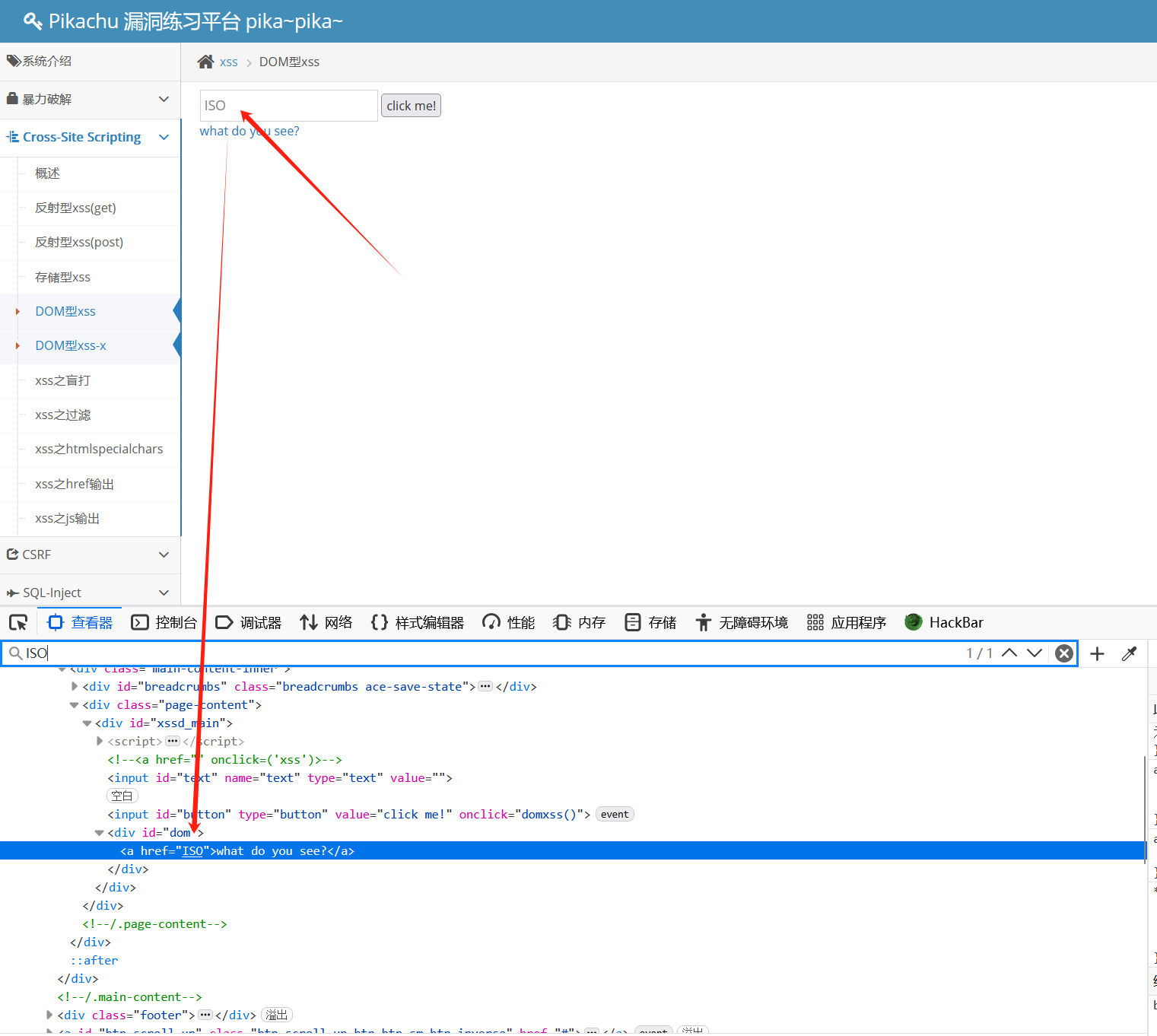Click the add new node plus icon

[1097, 653]
